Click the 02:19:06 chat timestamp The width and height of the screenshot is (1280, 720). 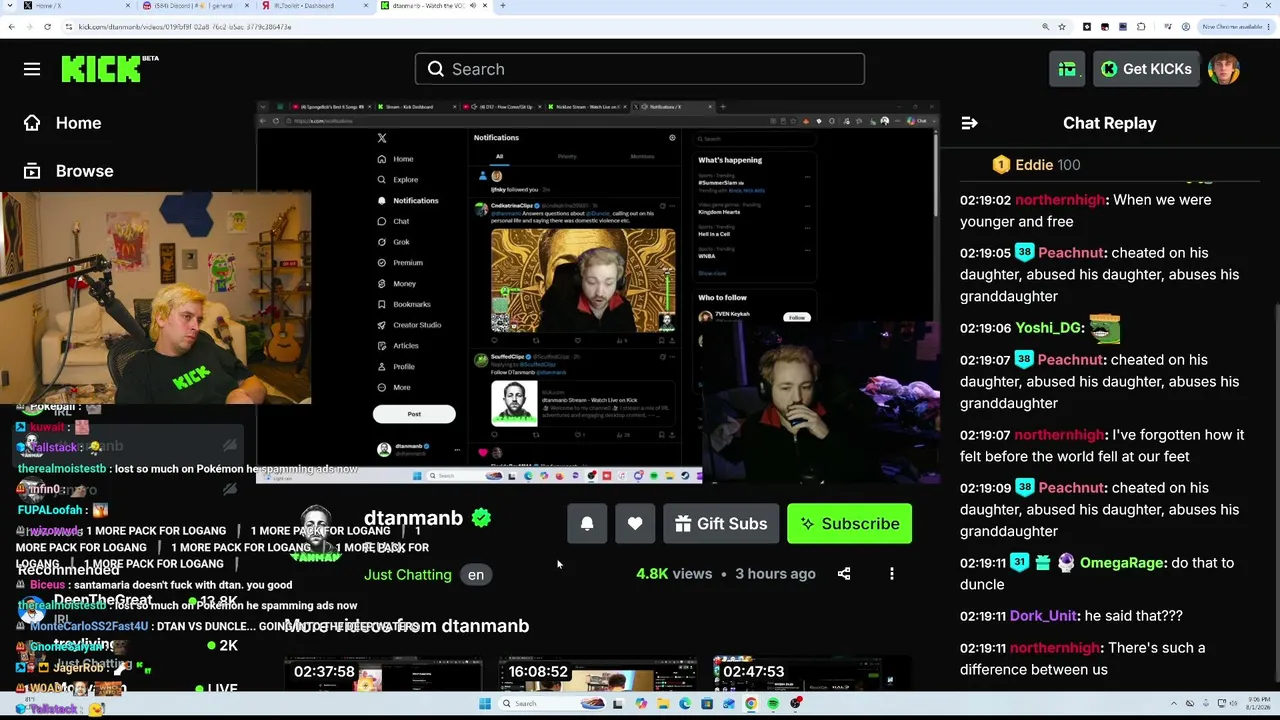[x=984, y=328]
